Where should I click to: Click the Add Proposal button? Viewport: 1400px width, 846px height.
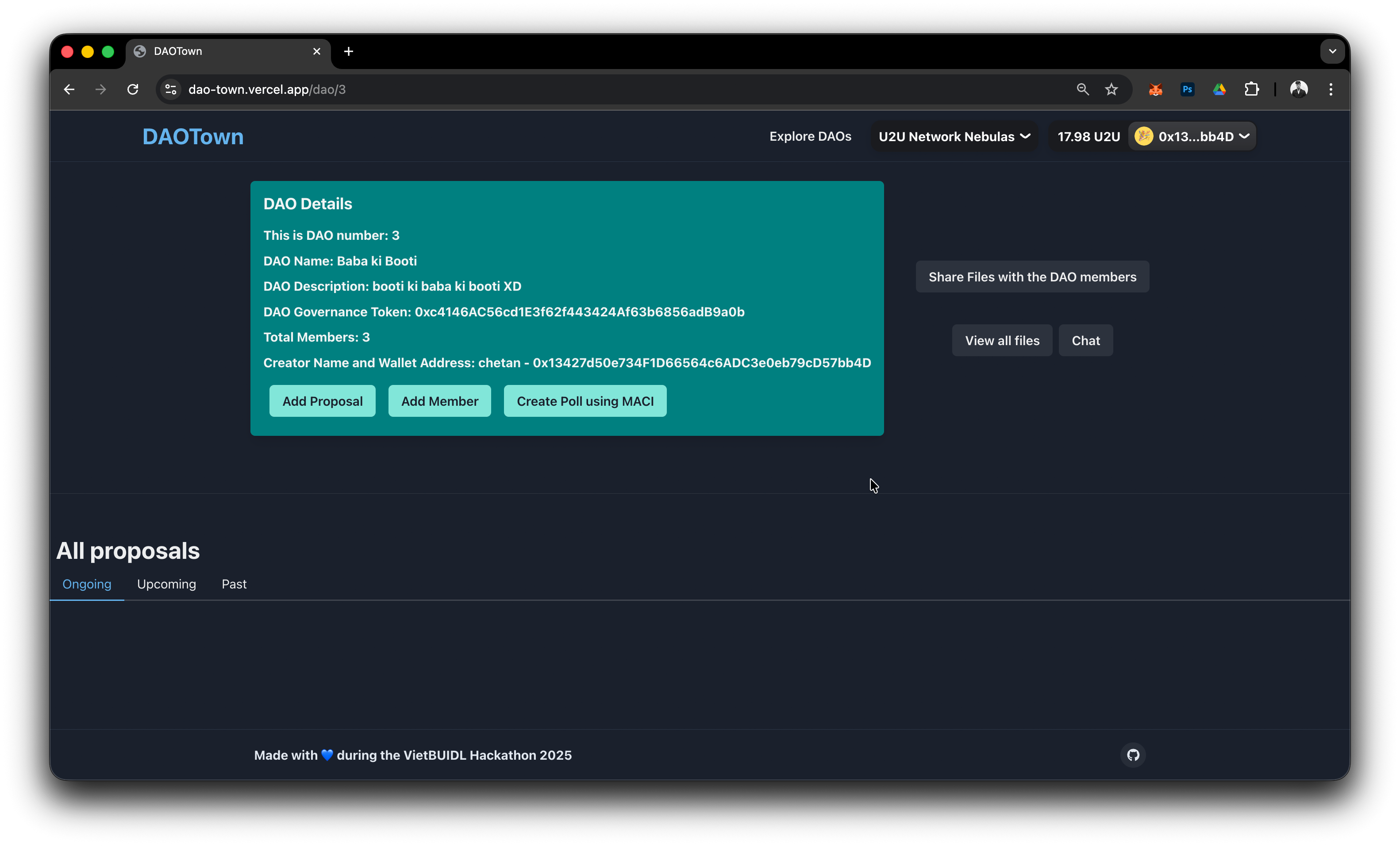pyautogui.click(x=322, y=401)
